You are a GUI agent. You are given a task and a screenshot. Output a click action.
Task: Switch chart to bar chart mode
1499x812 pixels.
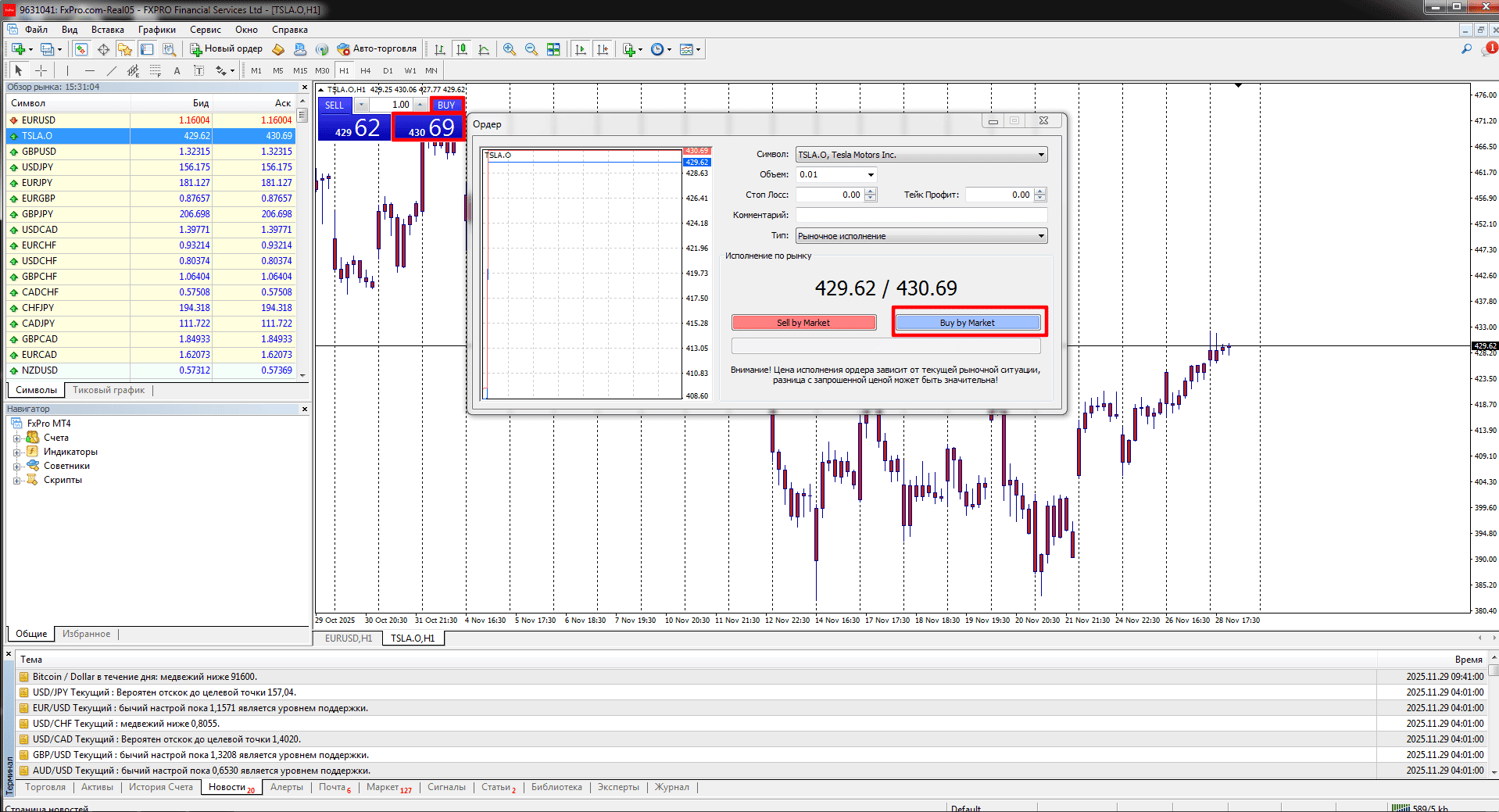[x=440, y=49]
